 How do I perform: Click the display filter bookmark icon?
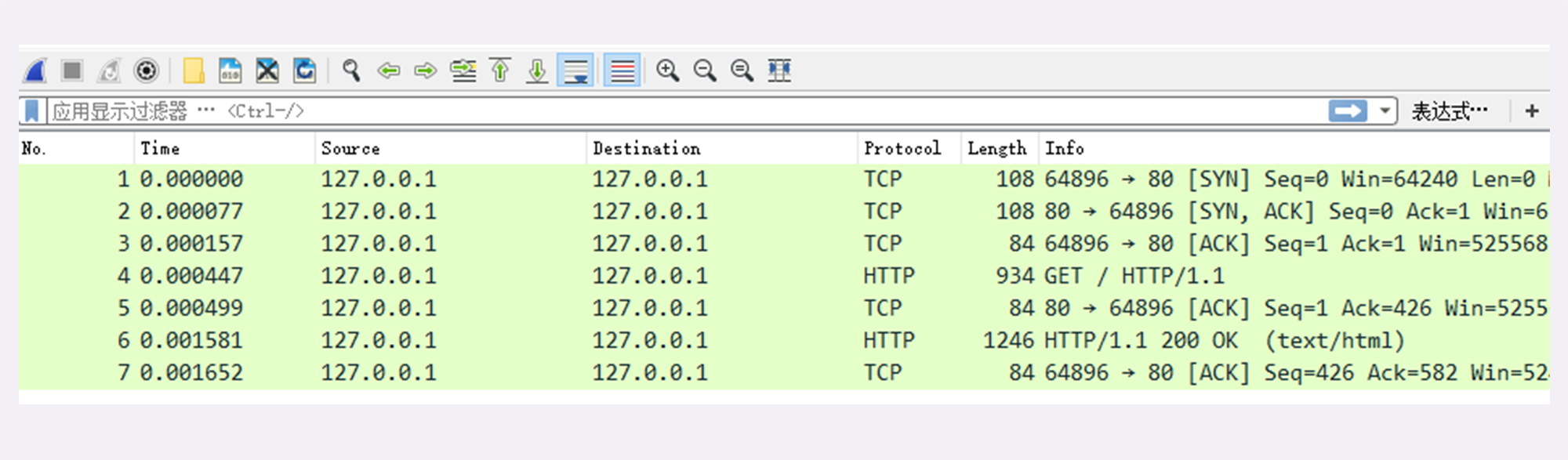(31, 111)
